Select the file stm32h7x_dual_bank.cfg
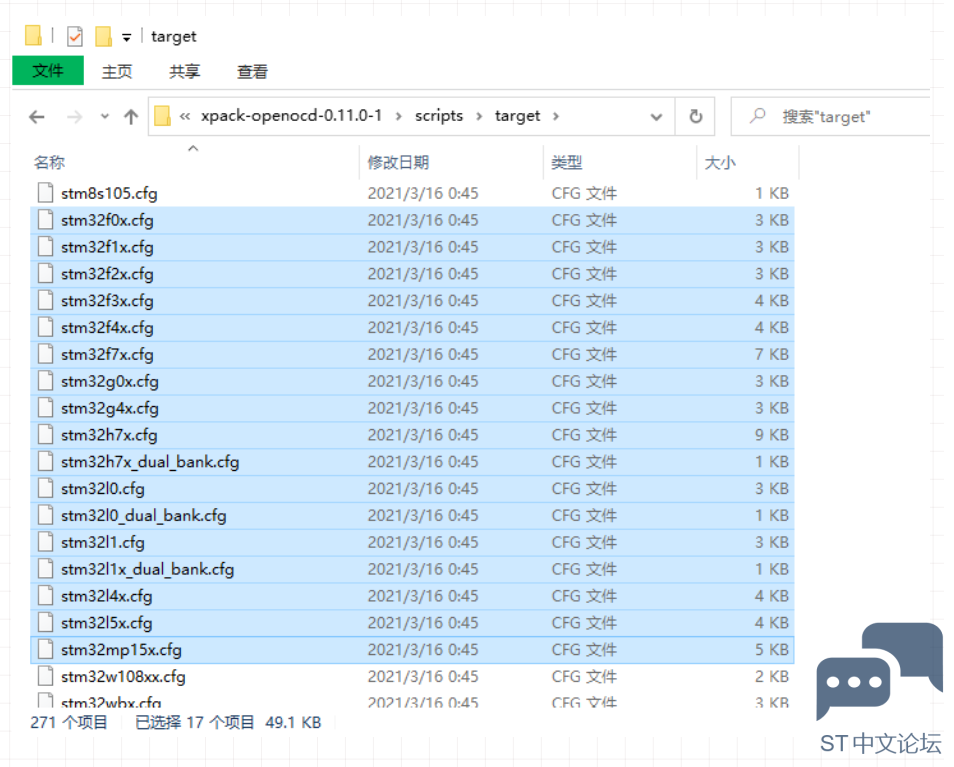Viewport: 954px width, 767px height. pyautogui.click(x=413, y=462)
